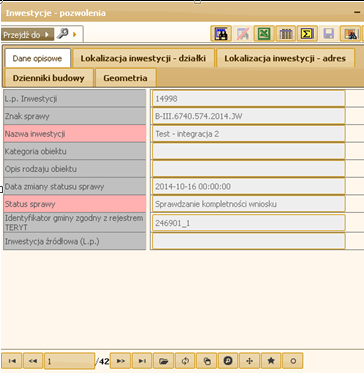Click the empty Inwestycja źródłowa field
This screenshot has width=364, height=373.
click(248, 241)
